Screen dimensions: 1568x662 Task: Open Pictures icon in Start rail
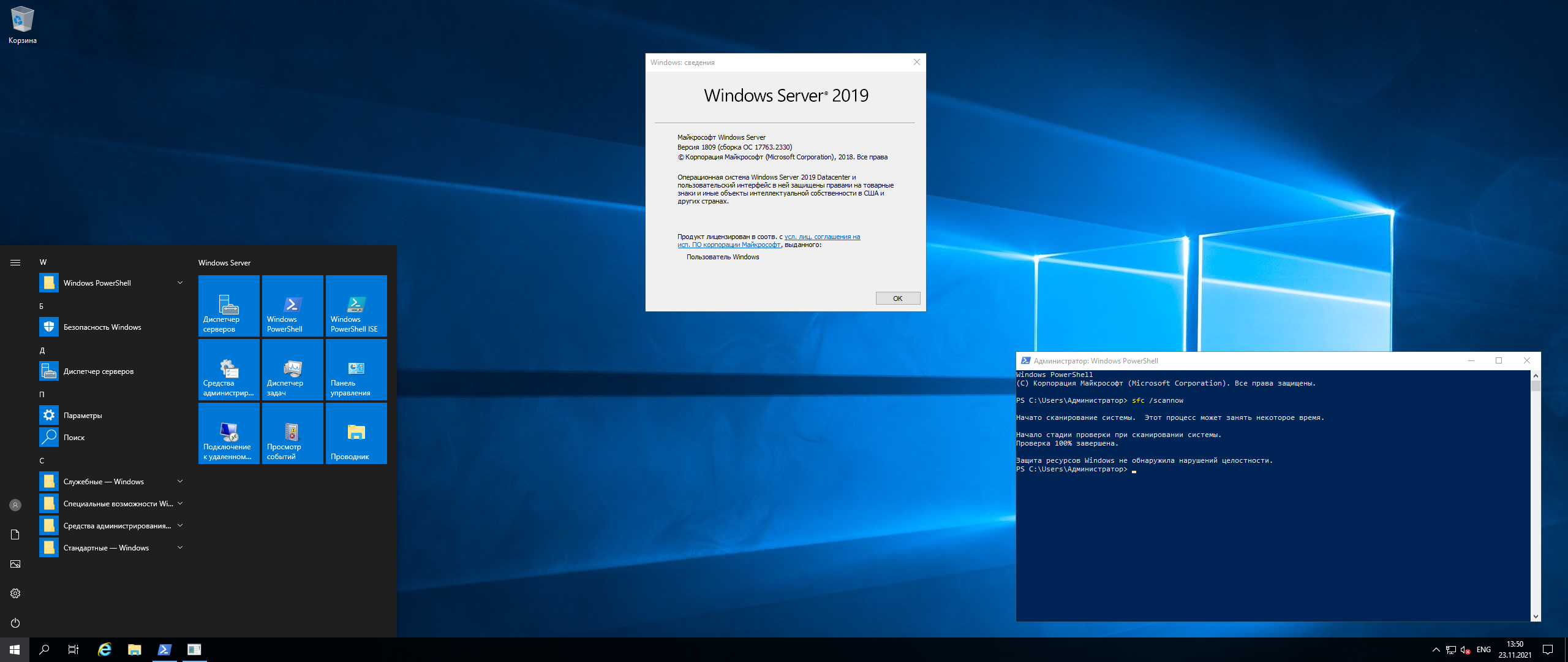point(15,564)
